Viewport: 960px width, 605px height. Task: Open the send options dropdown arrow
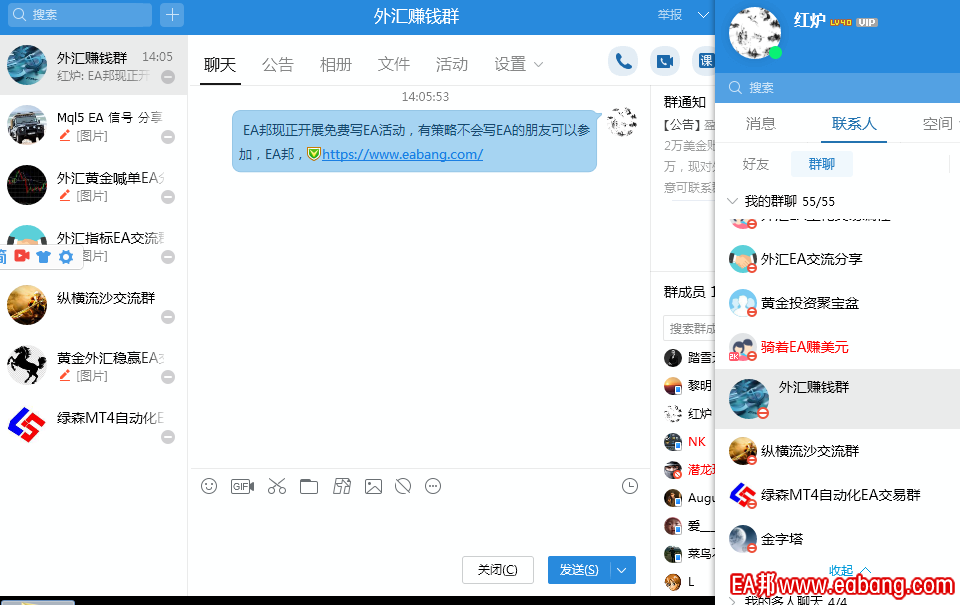(621, 570)
